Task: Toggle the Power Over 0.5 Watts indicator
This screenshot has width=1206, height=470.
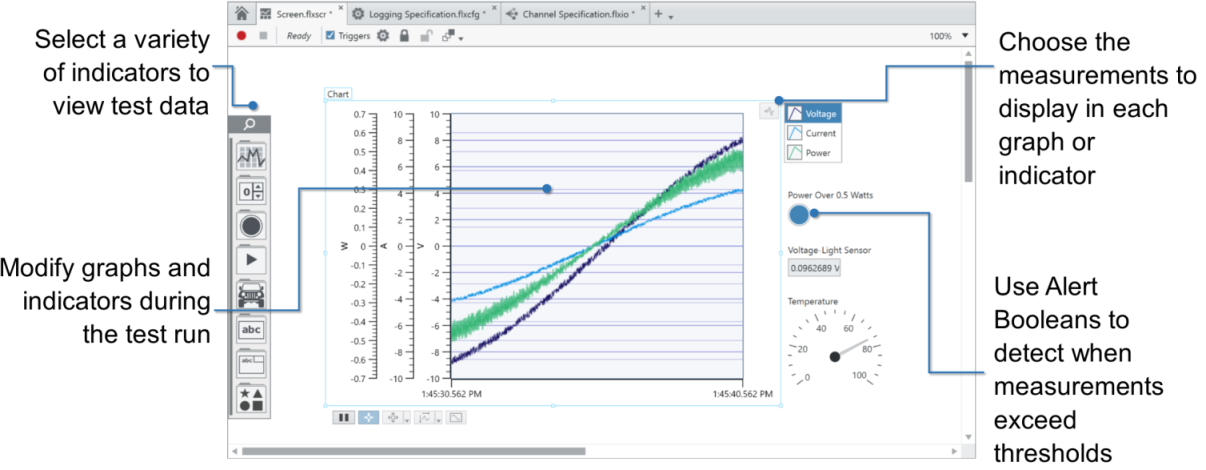Action: [799, 214]
